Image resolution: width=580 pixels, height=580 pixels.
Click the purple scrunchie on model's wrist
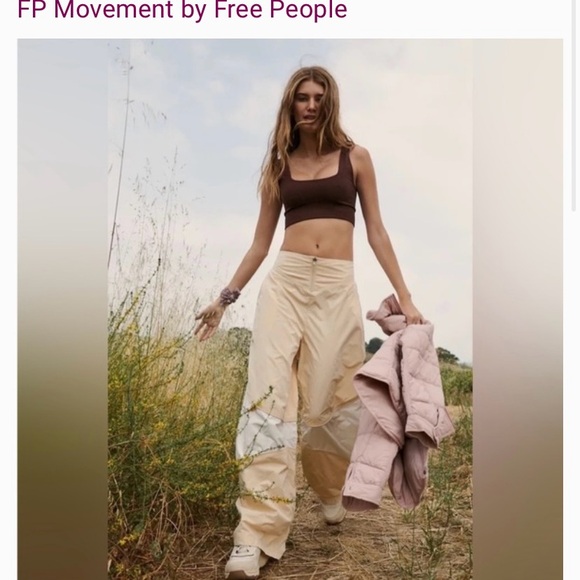coord(230,296)
